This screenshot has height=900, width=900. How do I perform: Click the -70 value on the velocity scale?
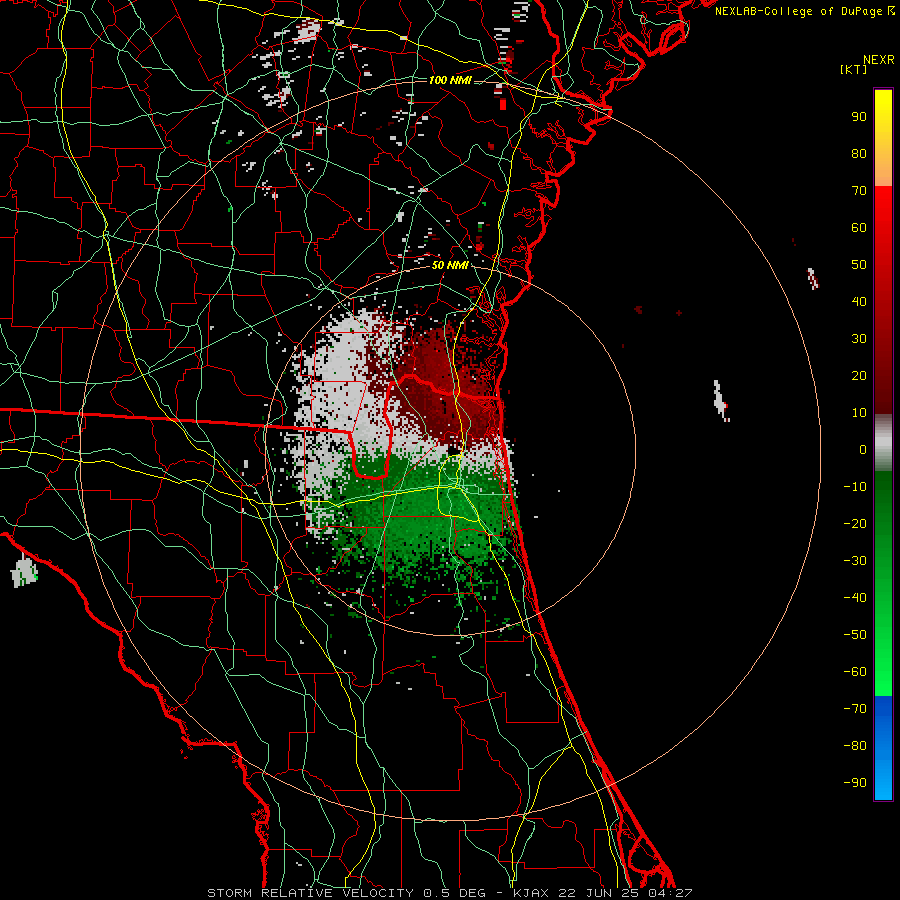[855, 709]
